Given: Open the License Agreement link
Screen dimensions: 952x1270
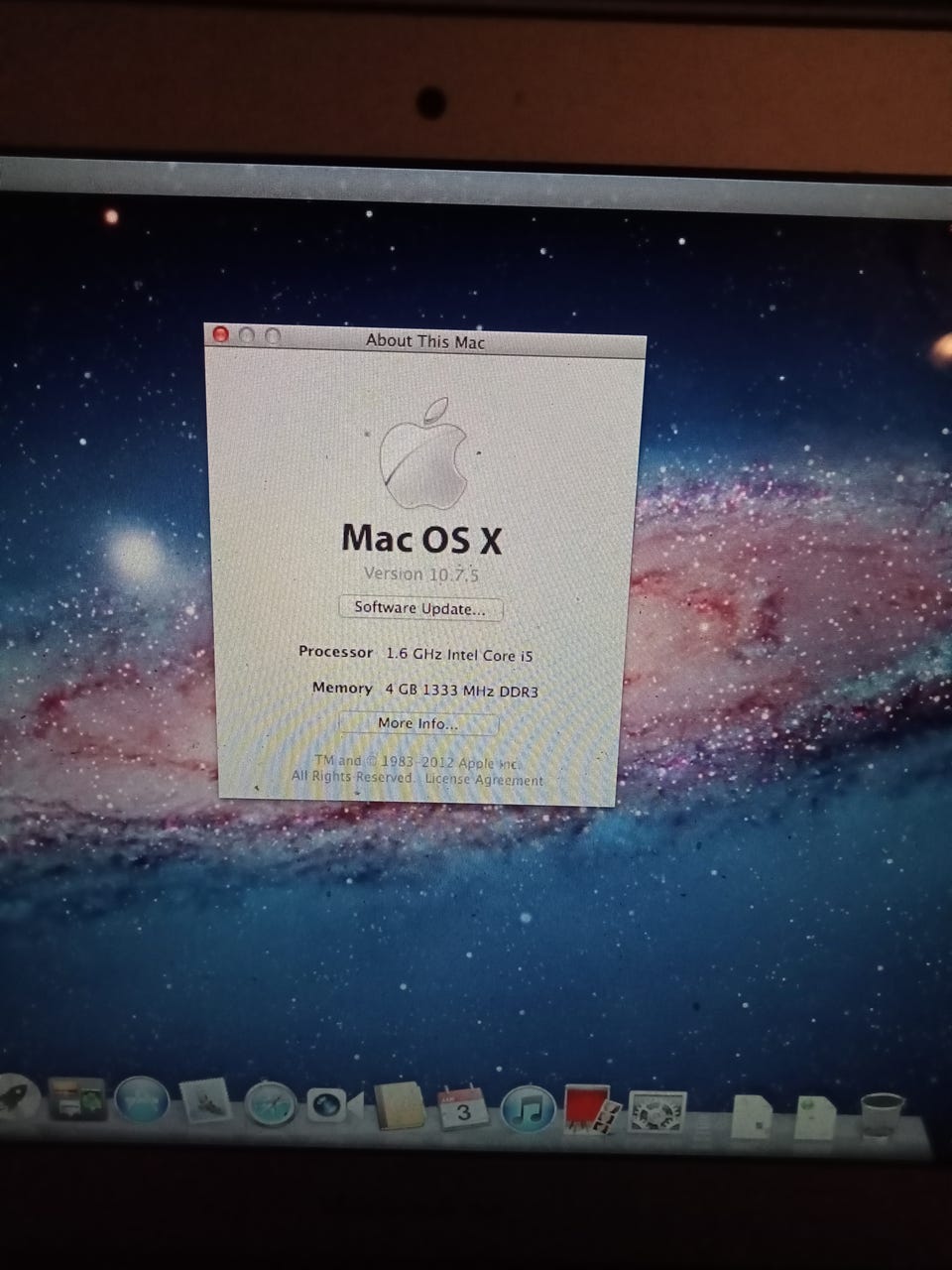Looking at the screenshot, I should coord(484,779).
